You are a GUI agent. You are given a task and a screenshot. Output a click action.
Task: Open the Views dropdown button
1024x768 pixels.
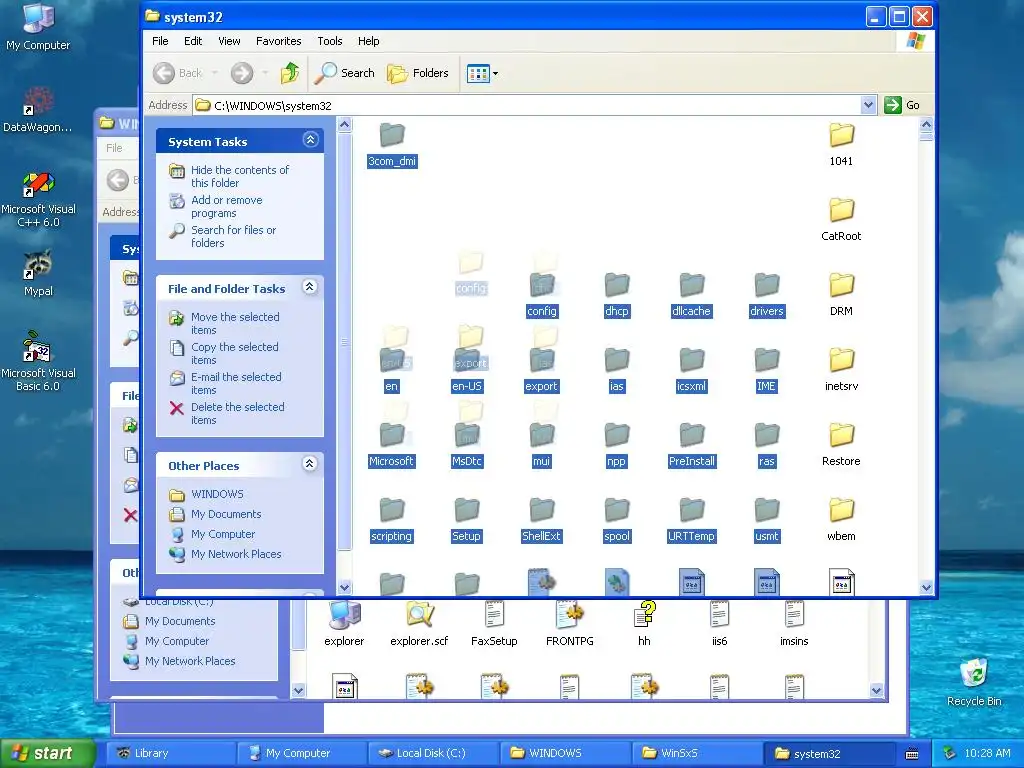pos(482,73)
